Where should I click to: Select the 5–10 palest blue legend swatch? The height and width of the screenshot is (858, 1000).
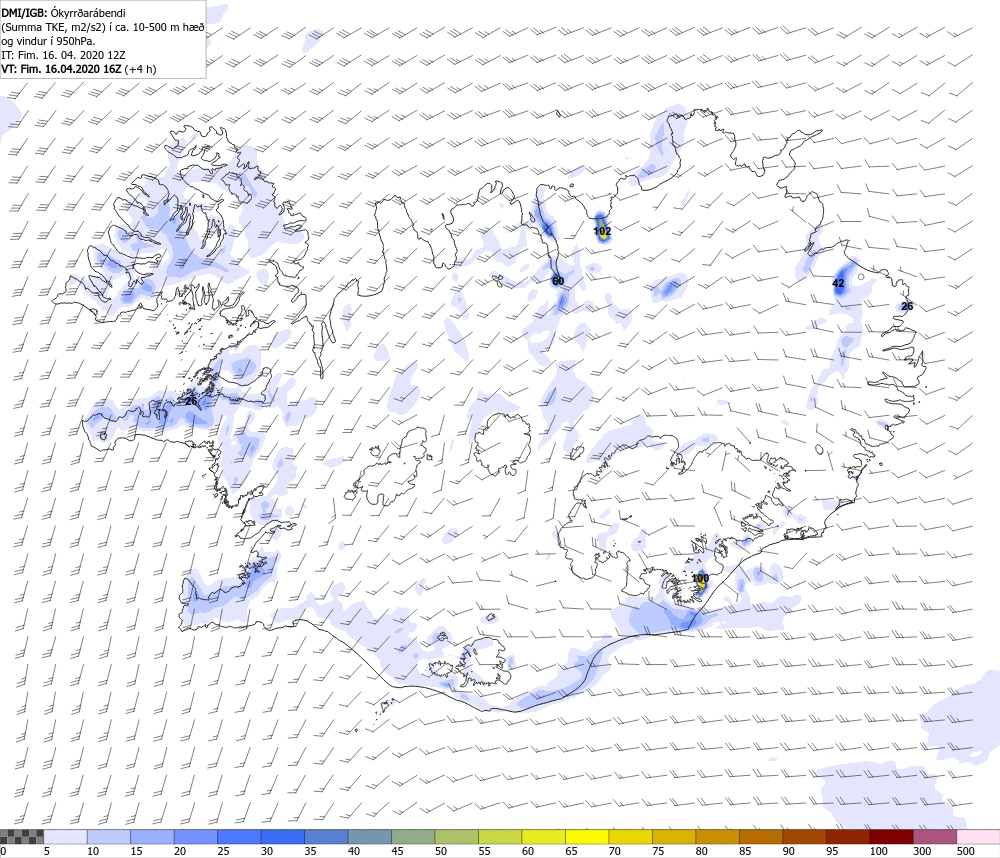tap(65, 837)
